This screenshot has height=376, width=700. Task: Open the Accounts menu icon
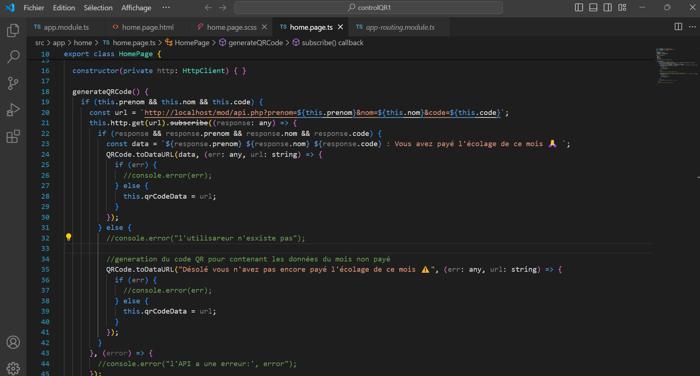[x=13, y=343]
